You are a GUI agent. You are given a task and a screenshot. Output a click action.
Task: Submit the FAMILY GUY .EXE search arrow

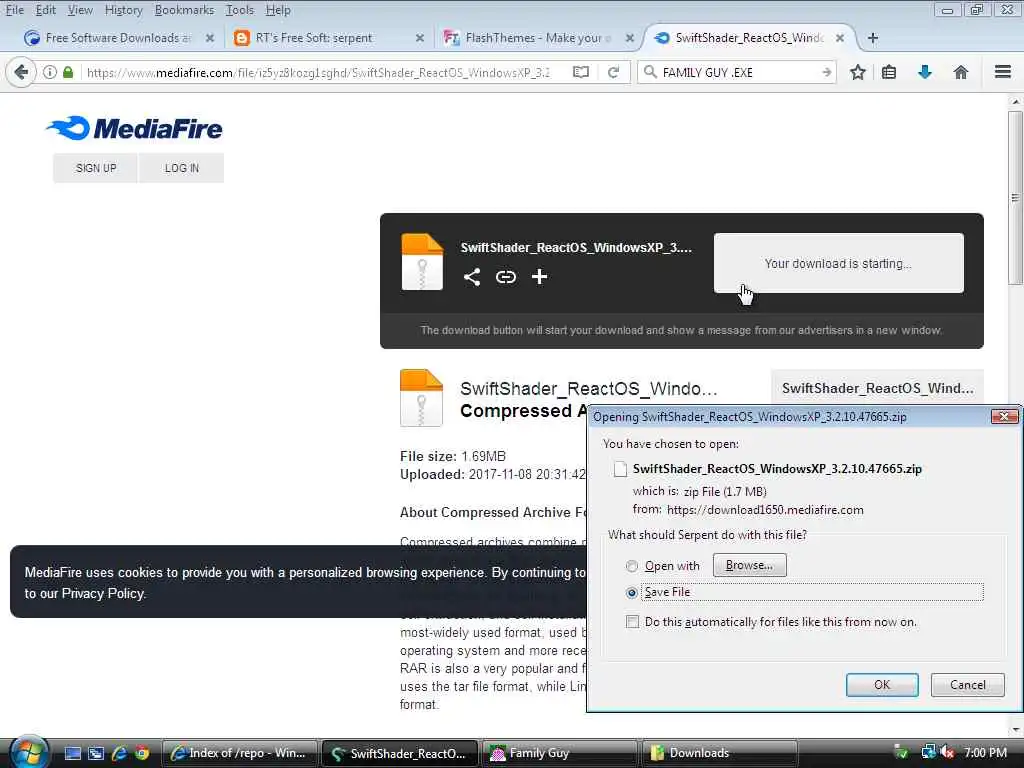(826, 72)
